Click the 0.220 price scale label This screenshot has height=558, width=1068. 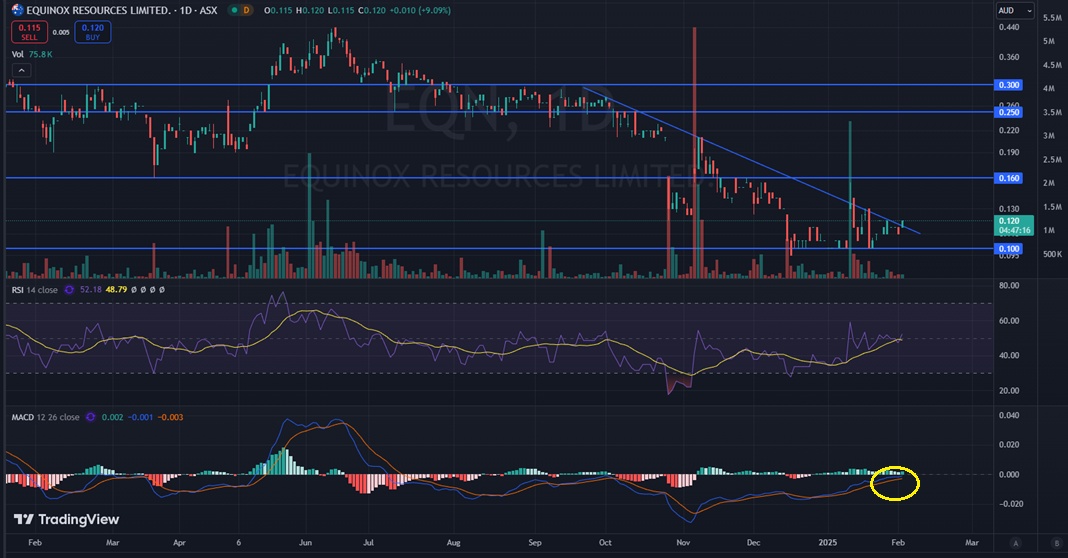coord(1009,130)
